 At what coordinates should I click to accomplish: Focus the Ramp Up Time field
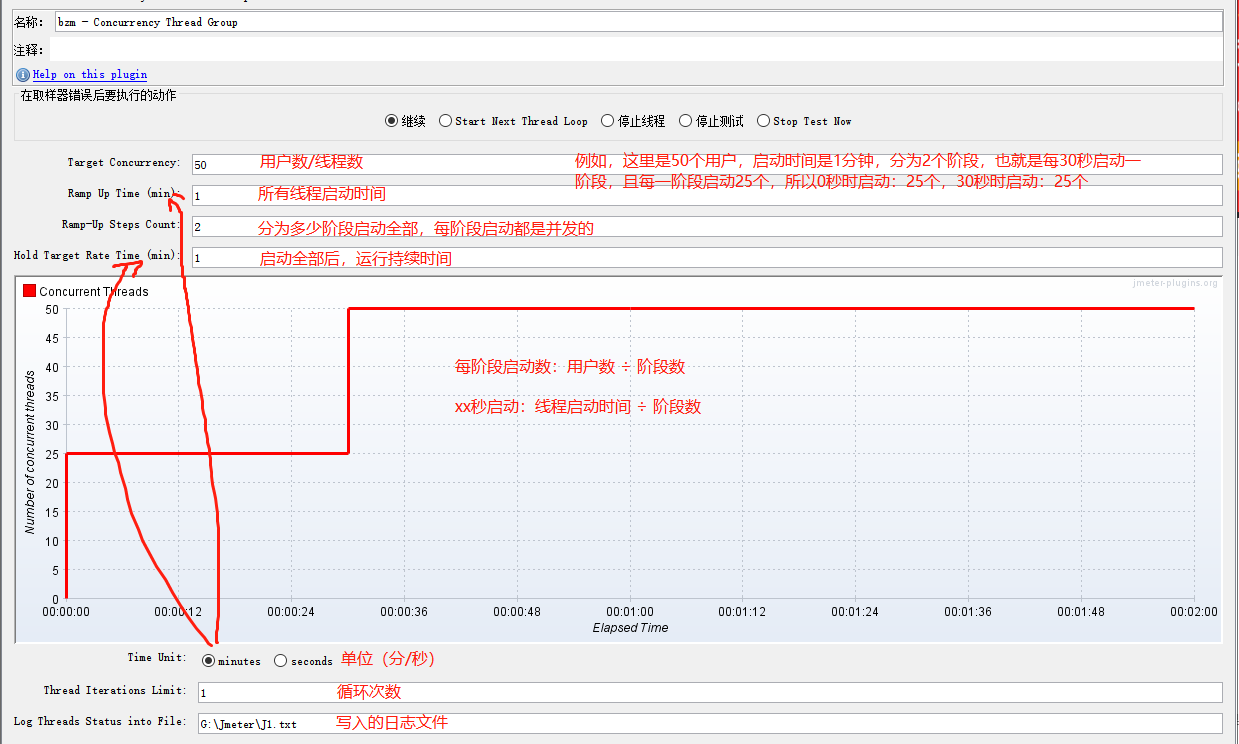(707, 195)
